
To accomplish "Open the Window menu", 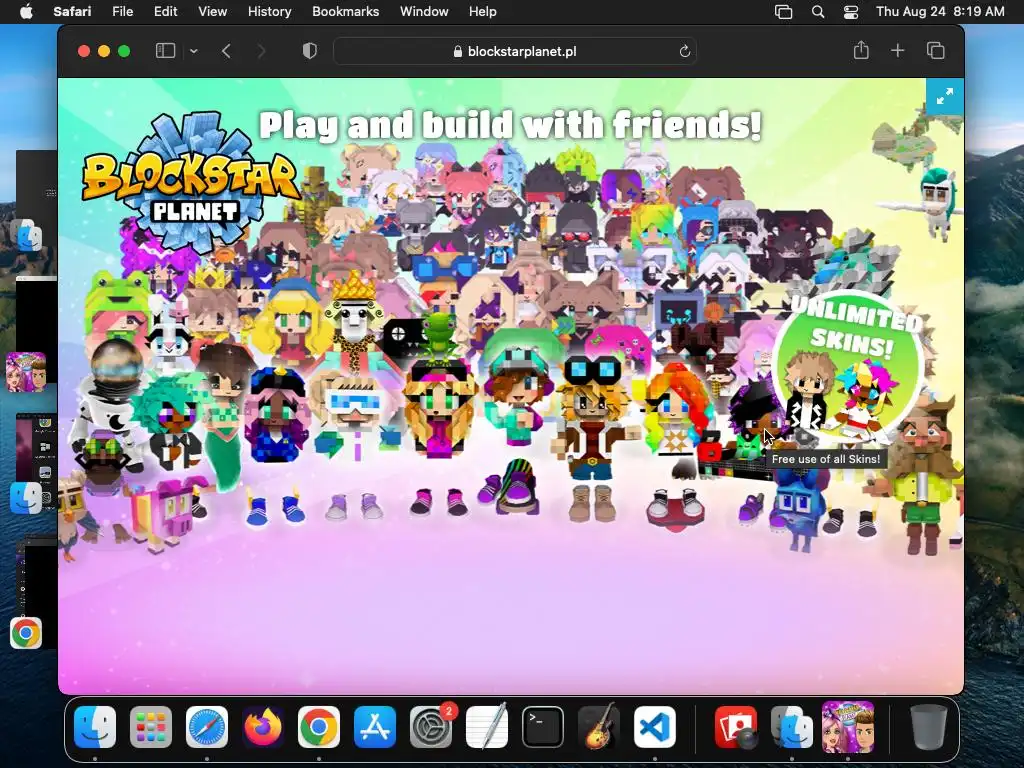I will coord(424,11).
